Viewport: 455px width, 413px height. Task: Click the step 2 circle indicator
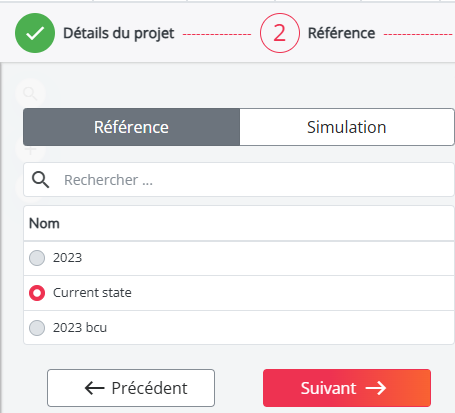click(280, 33)
